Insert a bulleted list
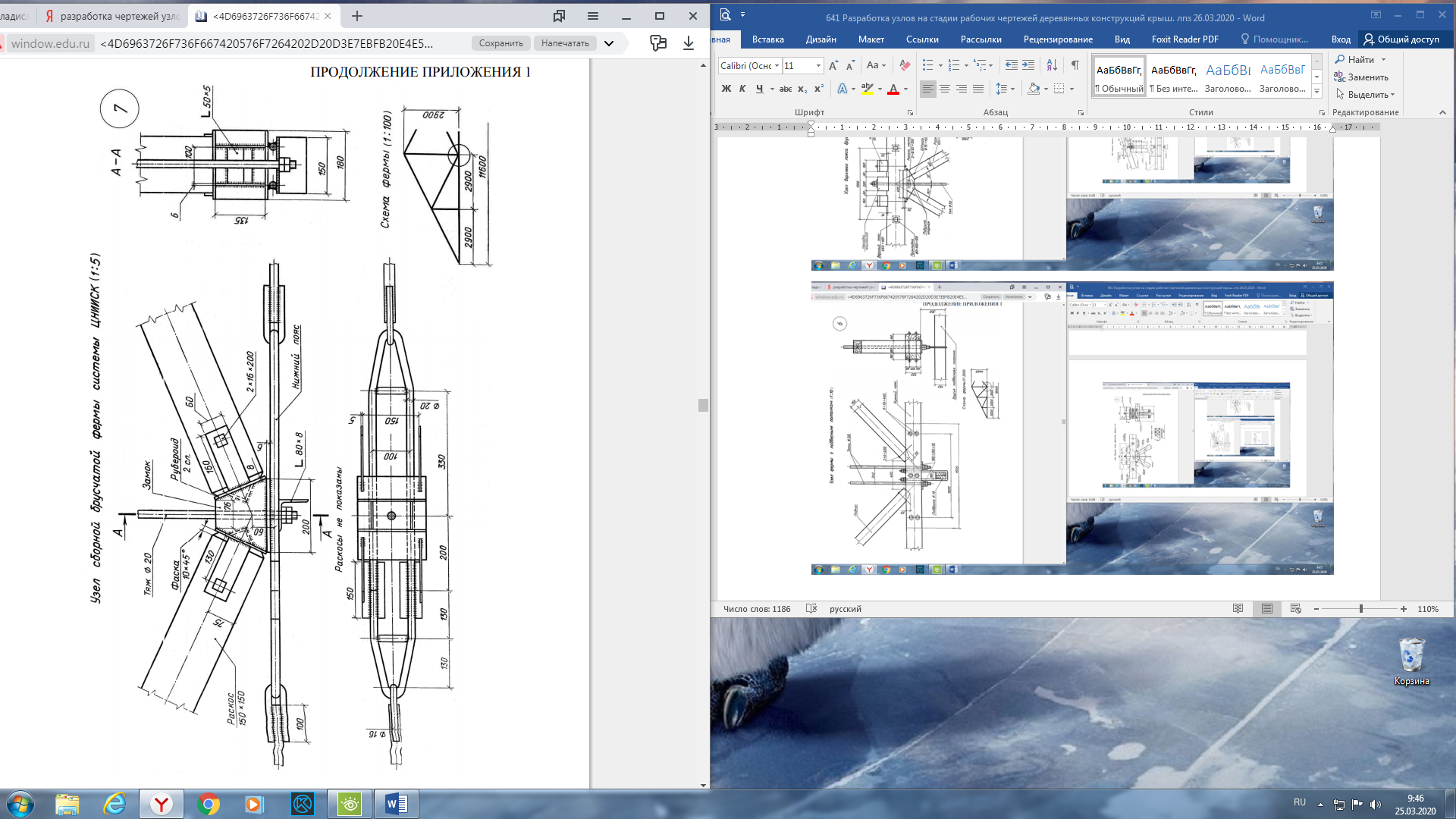 [927, 65]
